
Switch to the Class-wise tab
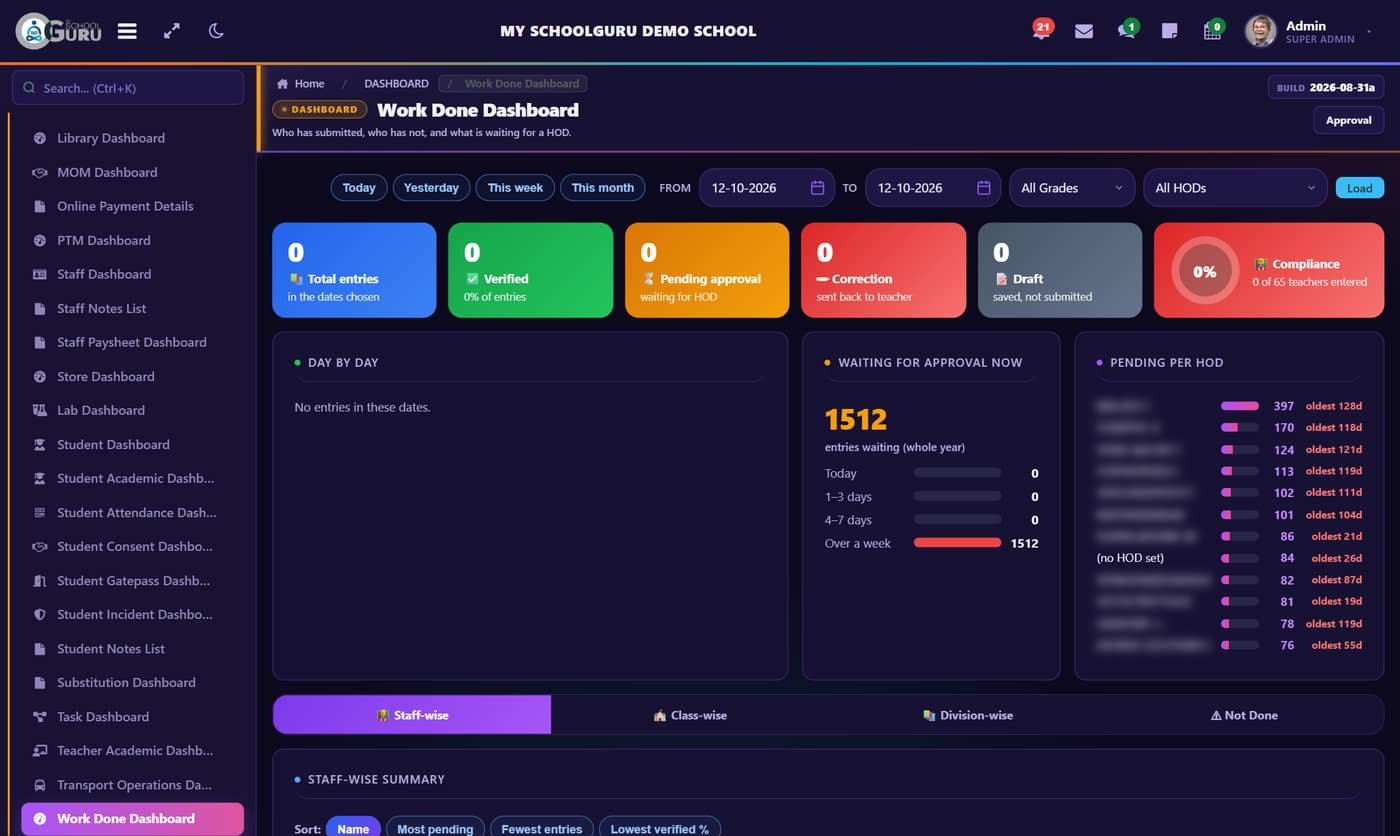[689, 715]
